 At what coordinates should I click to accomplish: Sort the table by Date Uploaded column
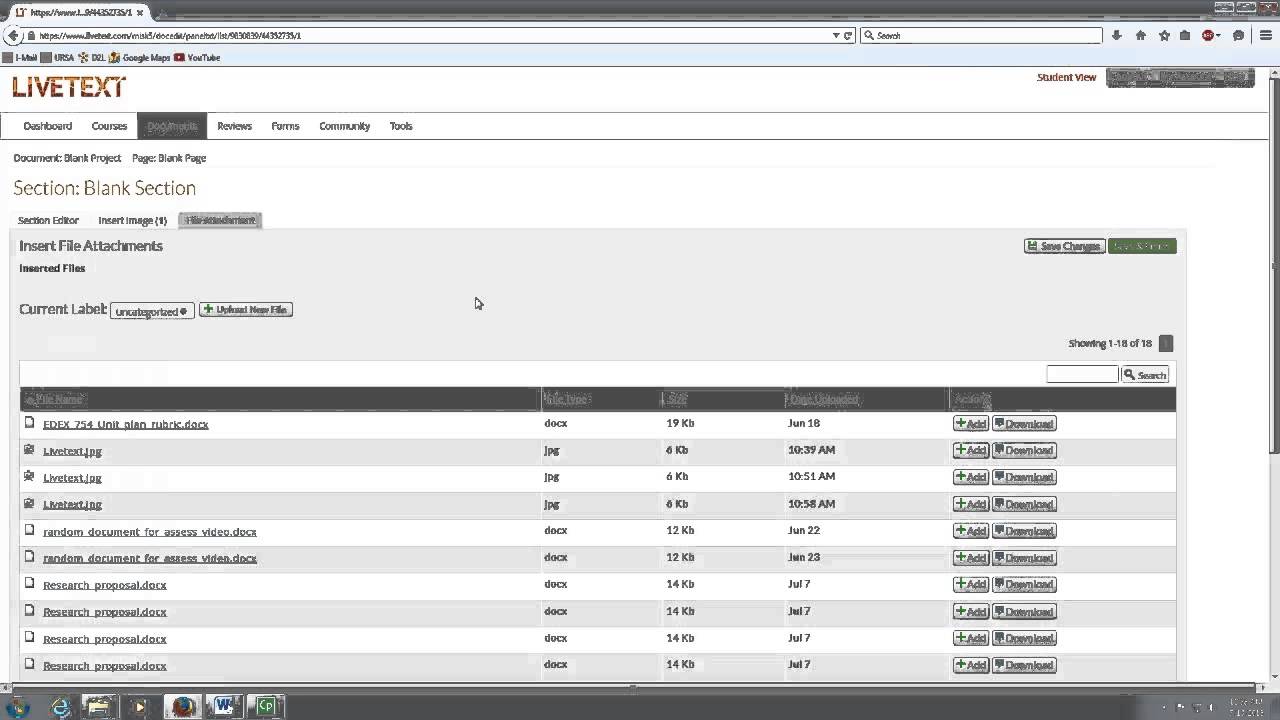(823, 399)
